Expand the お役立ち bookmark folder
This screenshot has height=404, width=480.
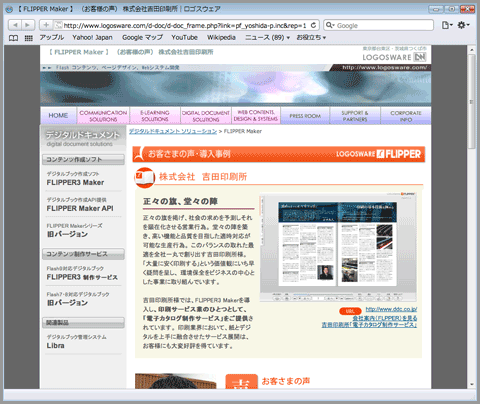tap(311, 37)
